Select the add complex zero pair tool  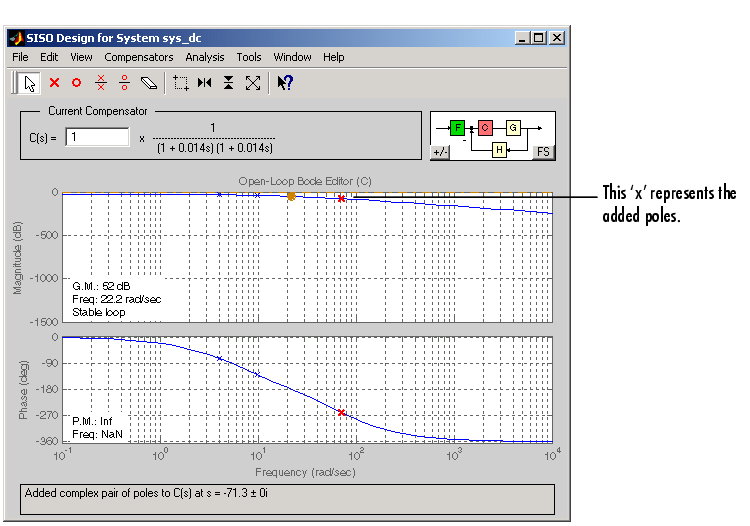point(124,83)
